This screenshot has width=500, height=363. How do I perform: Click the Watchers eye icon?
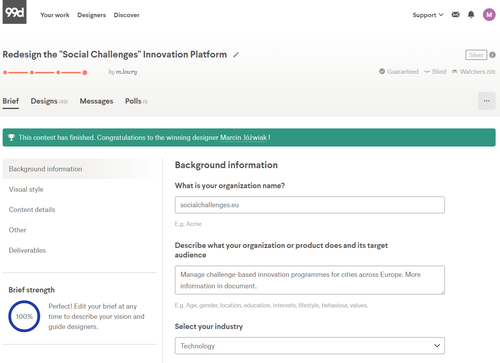455,71
